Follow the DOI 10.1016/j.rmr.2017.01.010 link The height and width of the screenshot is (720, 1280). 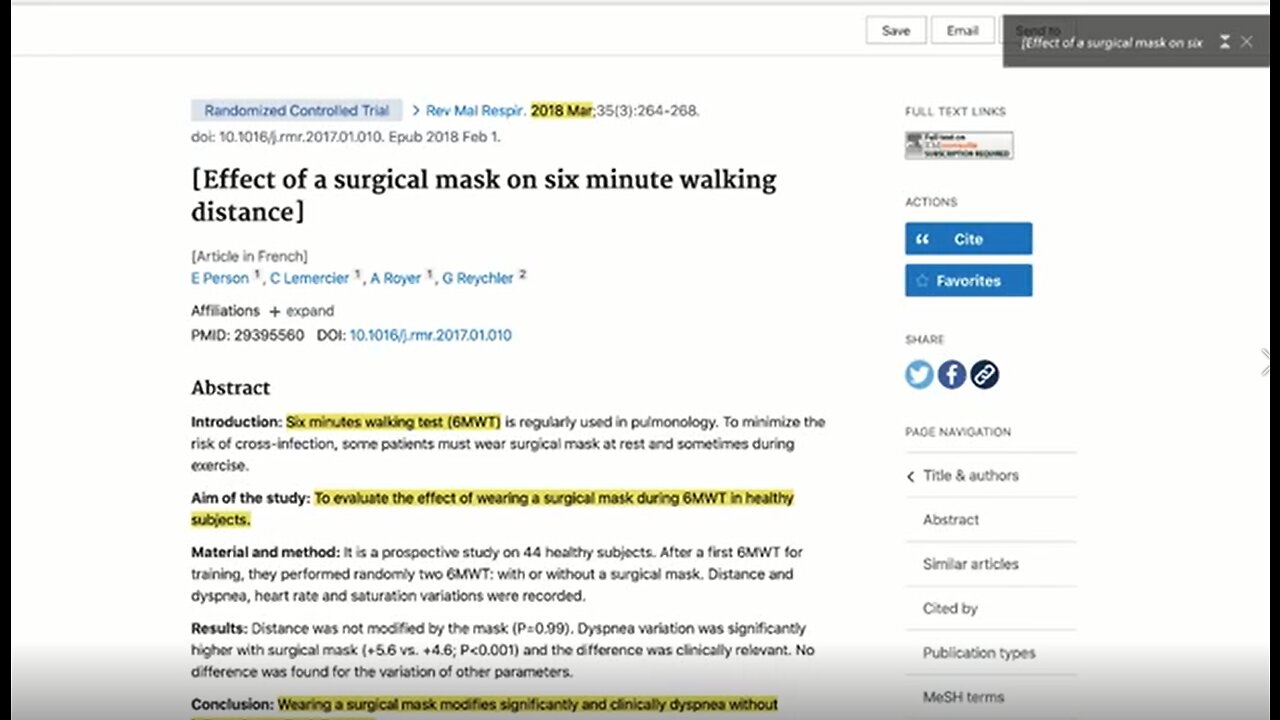(430, 336)
